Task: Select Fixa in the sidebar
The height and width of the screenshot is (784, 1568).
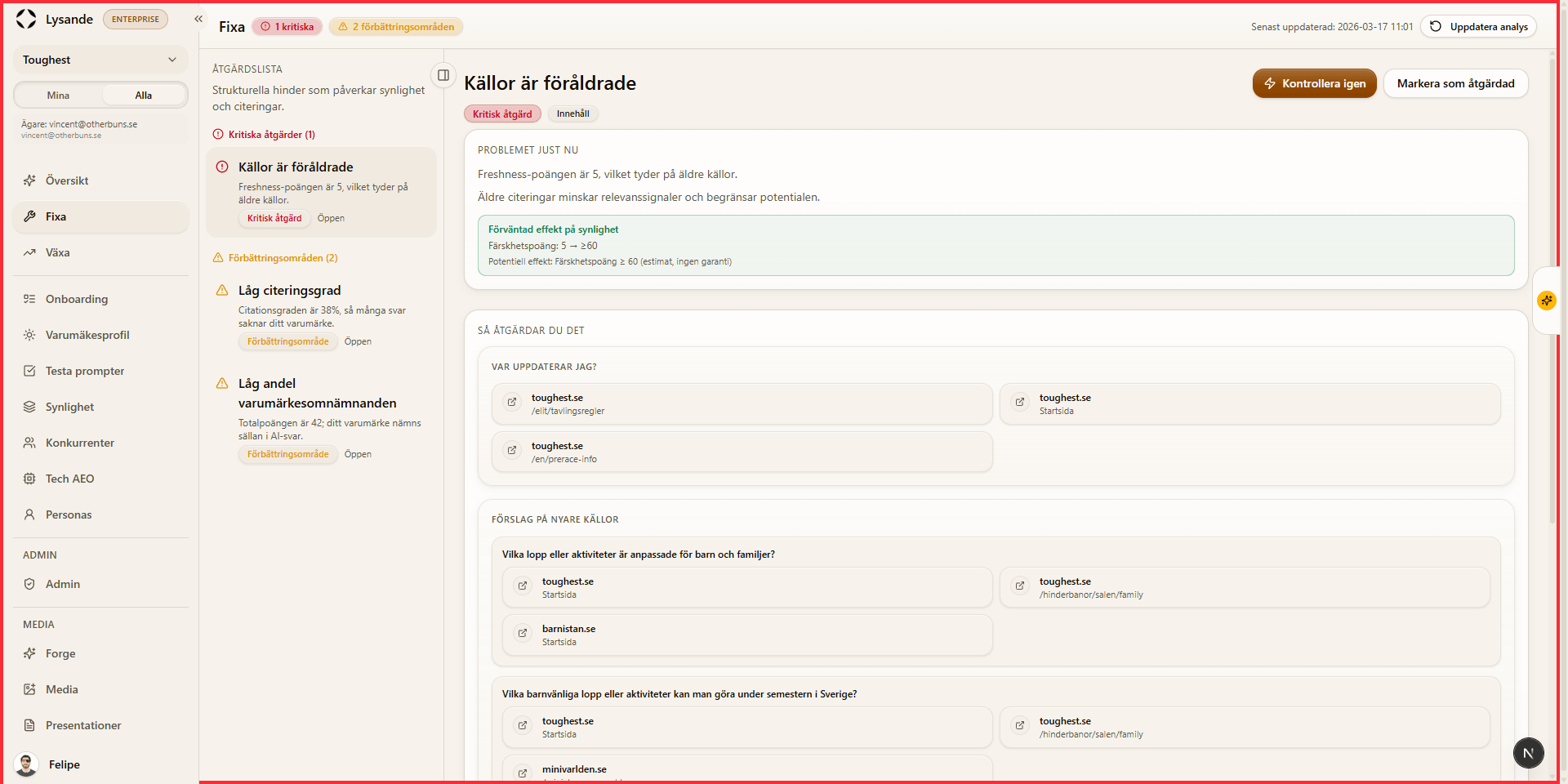Action: [101, 216]
